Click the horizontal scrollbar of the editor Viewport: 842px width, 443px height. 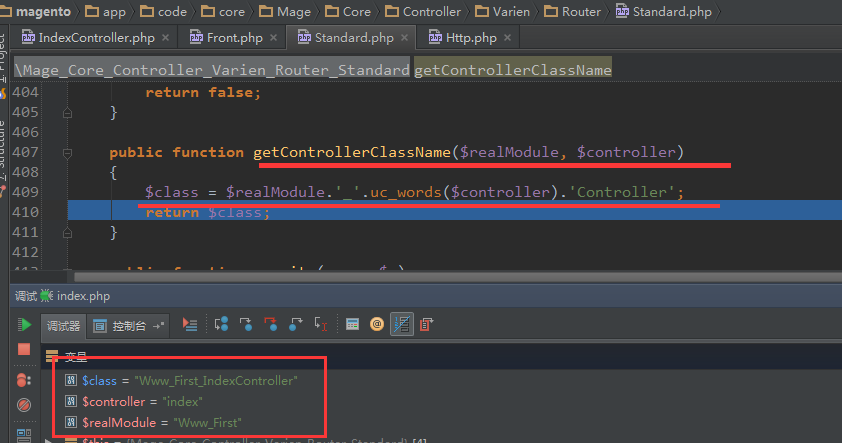[x=456, y=277]
